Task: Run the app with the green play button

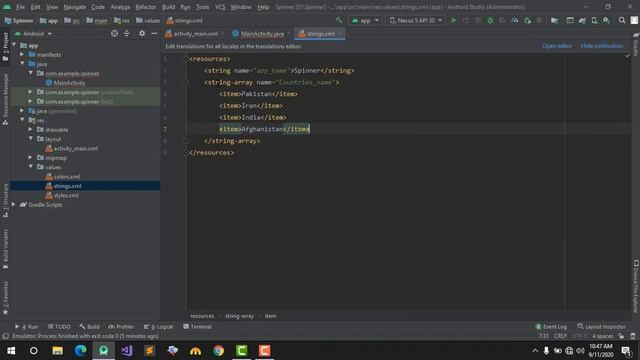Action: 453,20
